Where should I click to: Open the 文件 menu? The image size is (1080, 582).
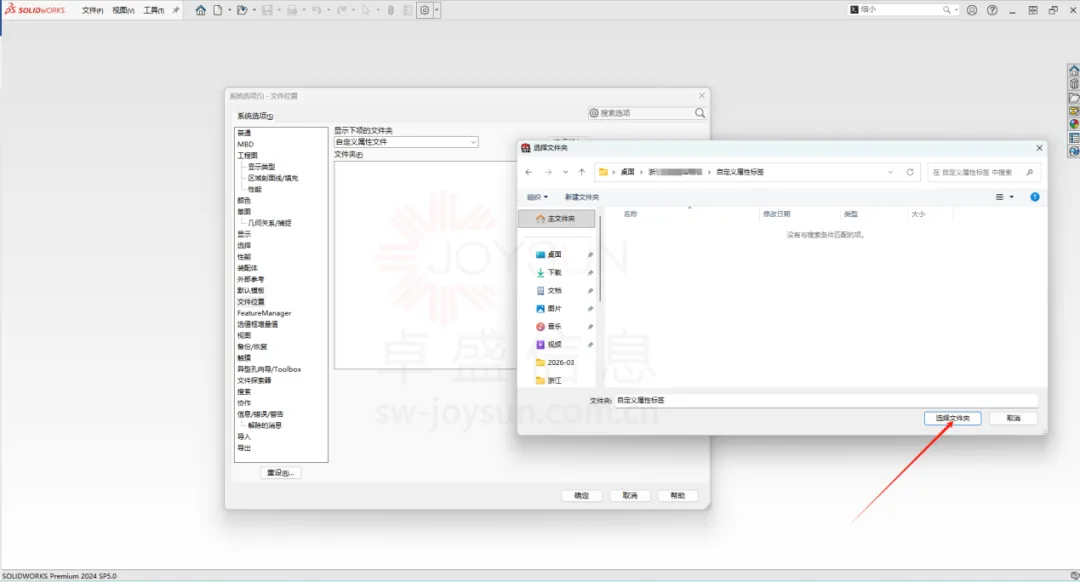coord(92,10)
